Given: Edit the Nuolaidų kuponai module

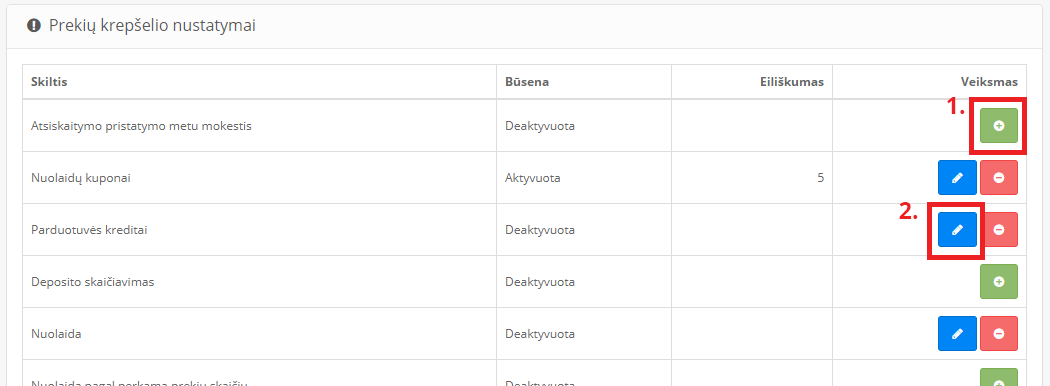Looking at the screenshot, I should [x=957, y=178].
